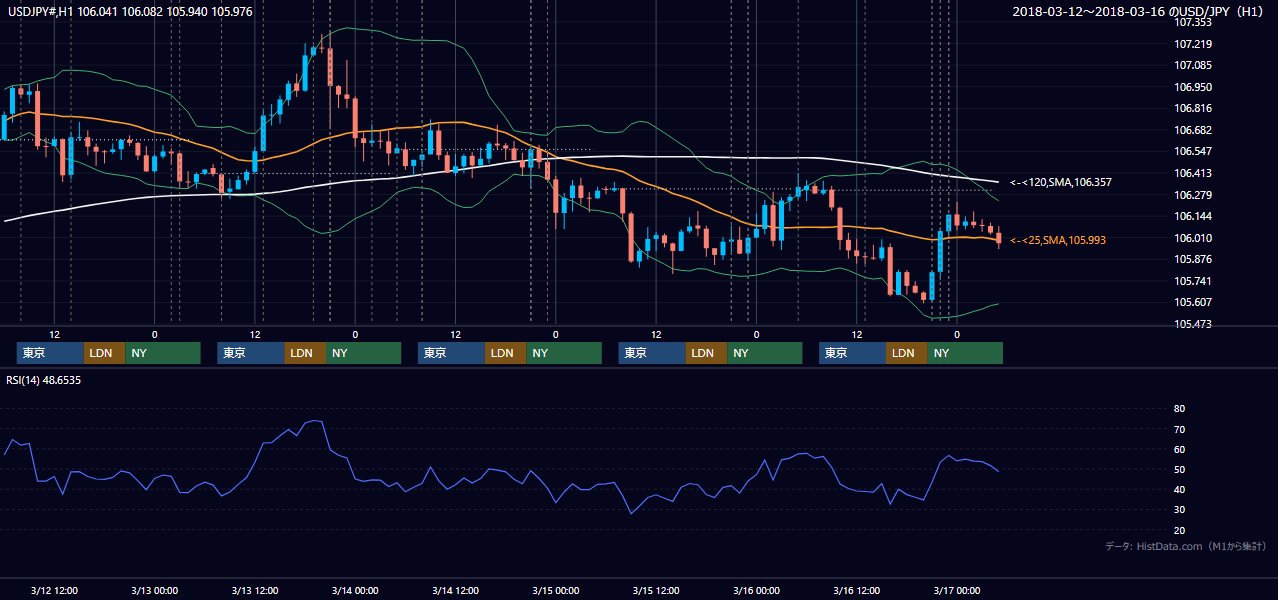Click the 120 SMA 106.357 label

[1060, 182]
